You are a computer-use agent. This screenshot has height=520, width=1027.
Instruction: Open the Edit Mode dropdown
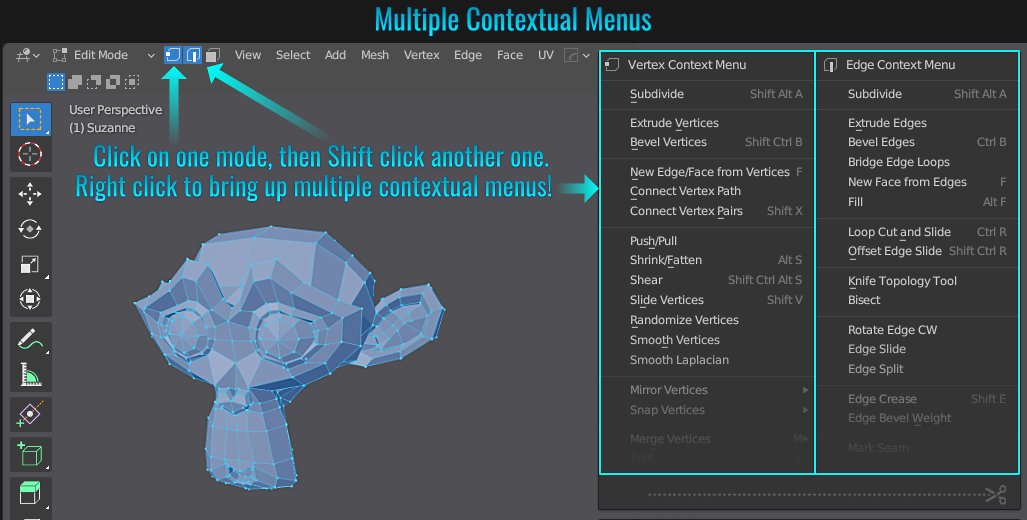(103, 55)
